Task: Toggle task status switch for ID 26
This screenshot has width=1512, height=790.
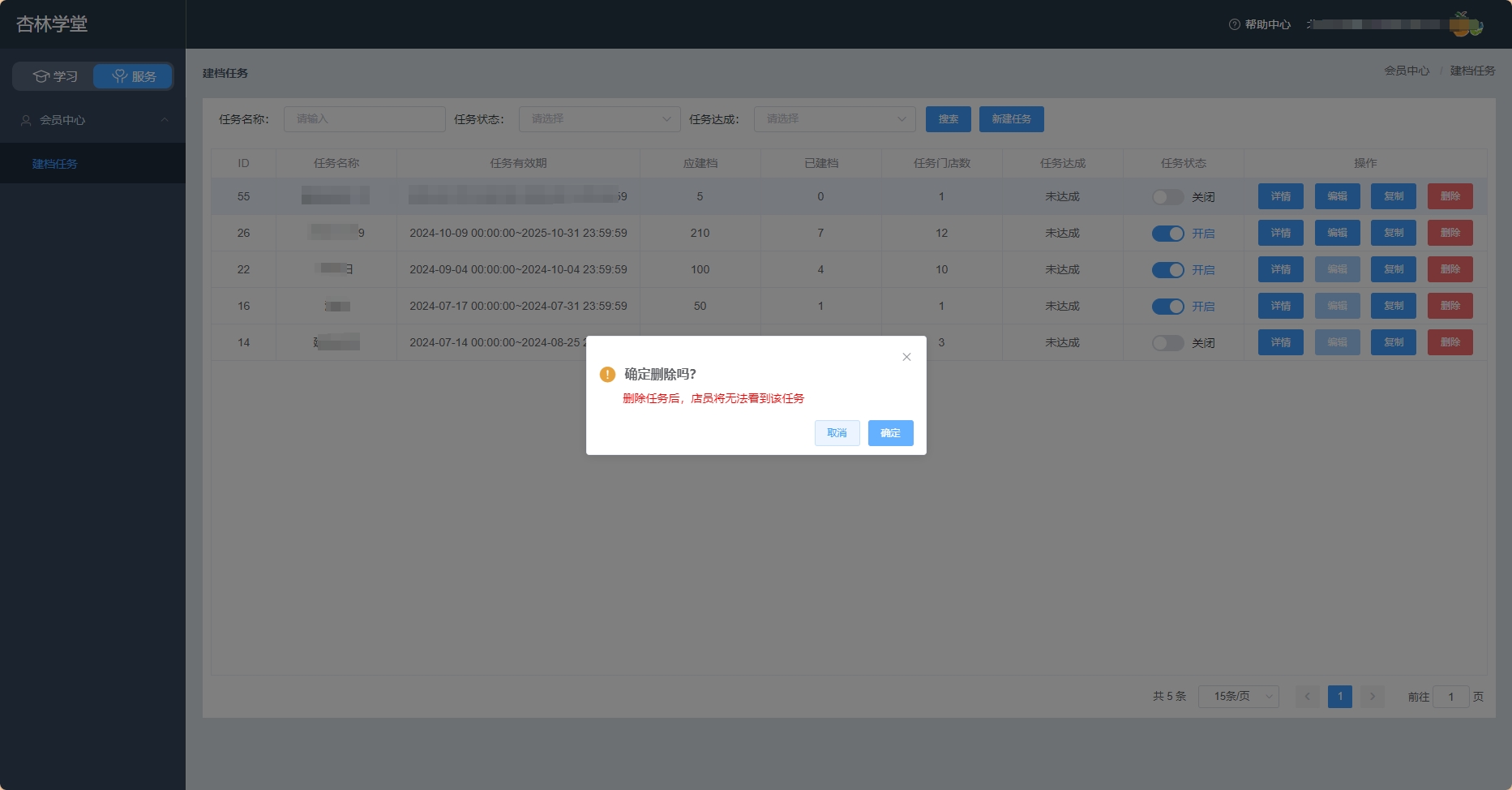Action: pos(1167,234)
